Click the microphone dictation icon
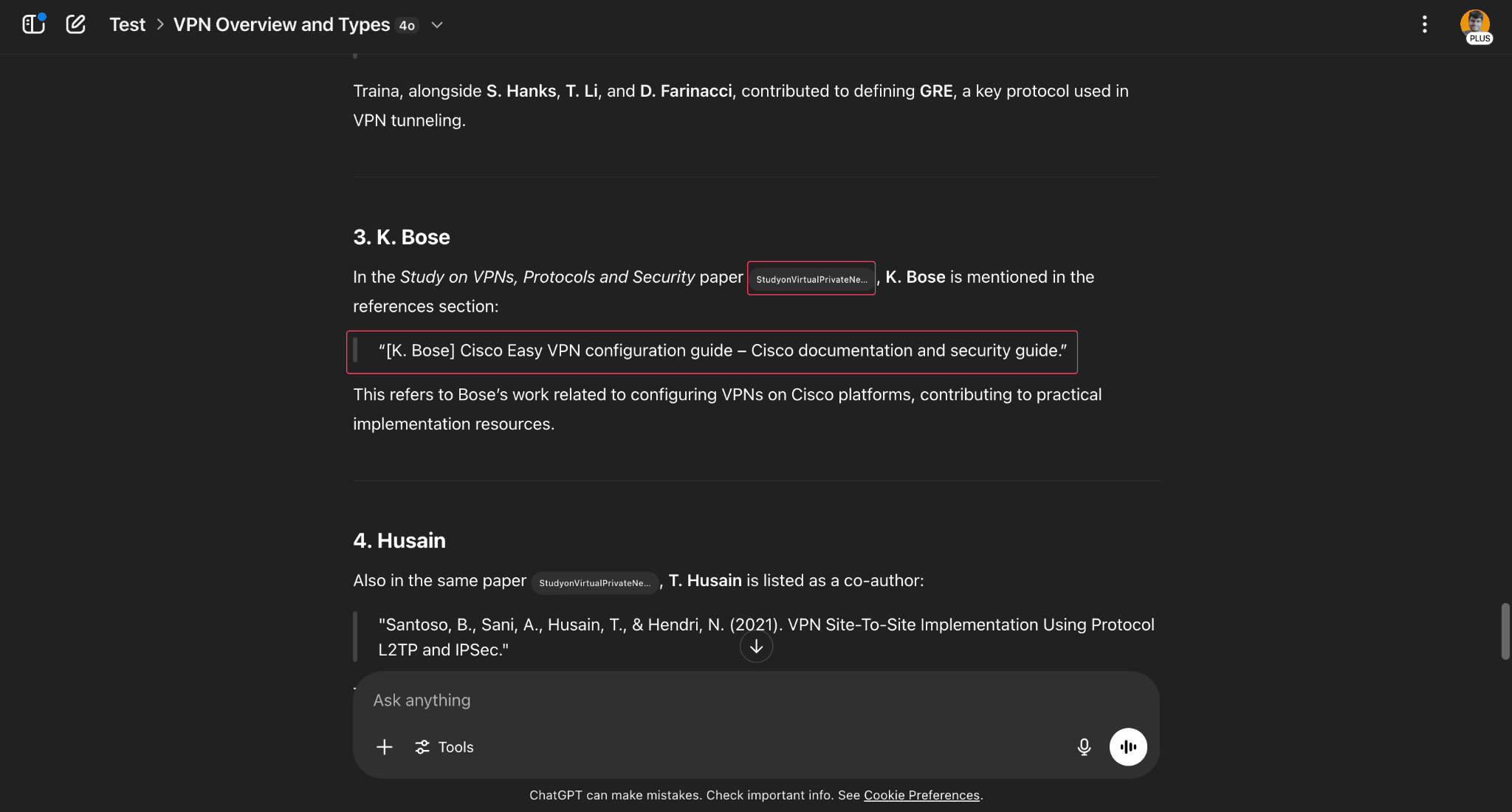 click(1083, 747)
